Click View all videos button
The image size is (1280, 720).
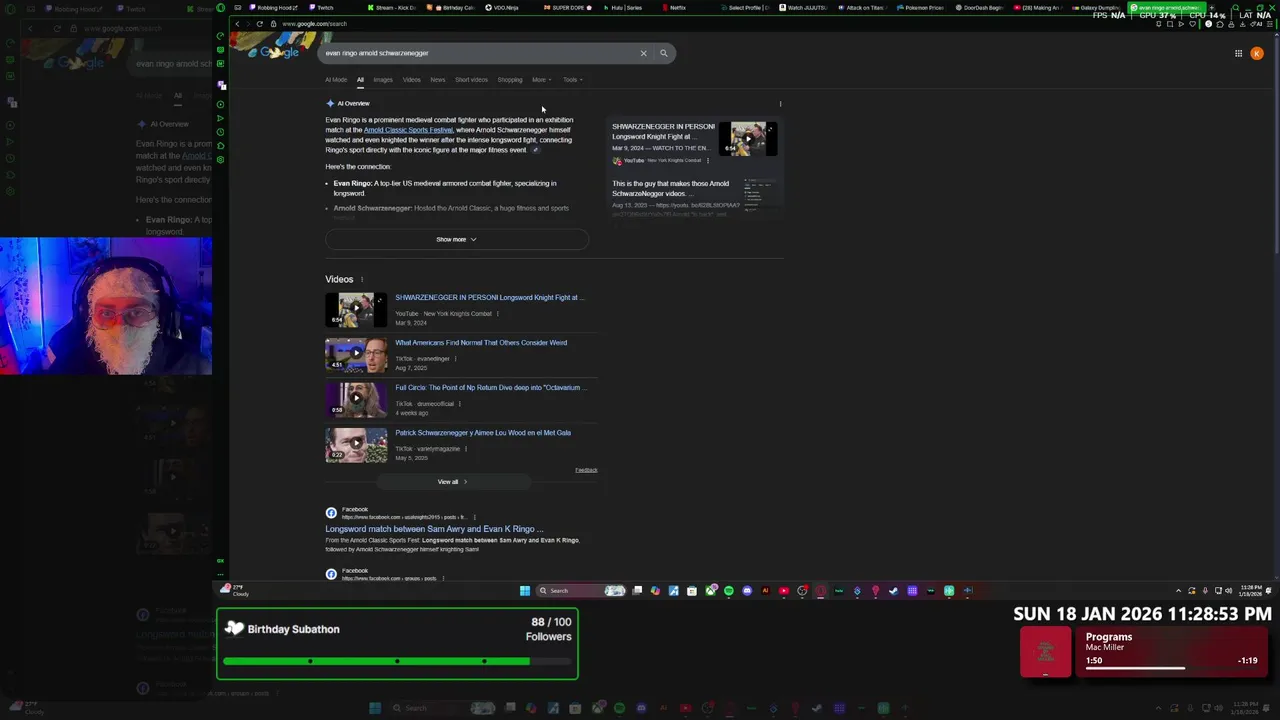tap(452, 482)
